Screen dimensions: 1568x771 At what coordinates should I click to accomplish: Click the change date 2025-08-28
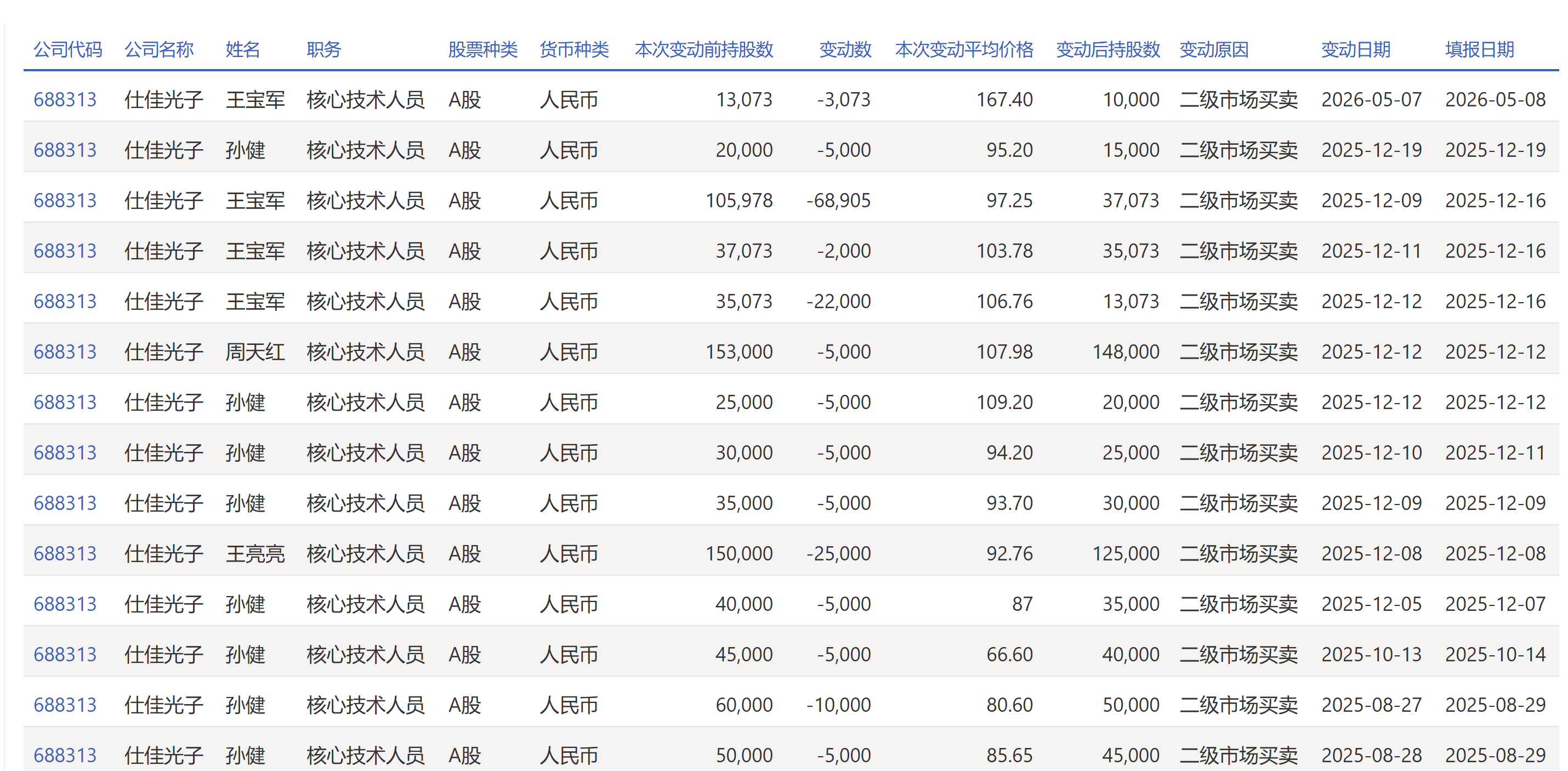pos(1371,755)
